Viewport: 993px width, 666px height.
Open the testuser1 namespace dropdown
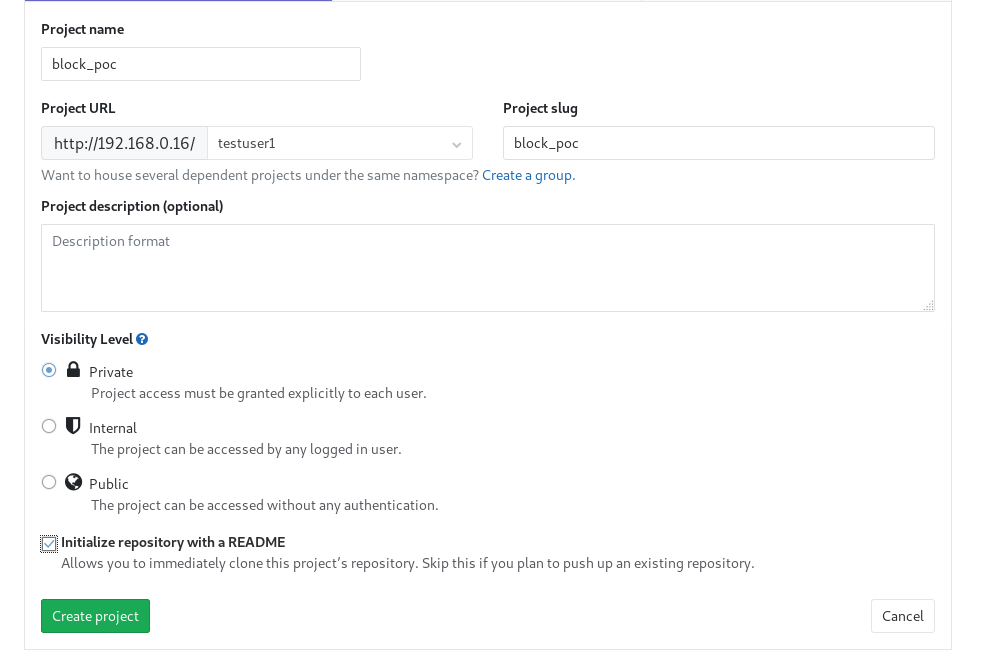[339, 143]
